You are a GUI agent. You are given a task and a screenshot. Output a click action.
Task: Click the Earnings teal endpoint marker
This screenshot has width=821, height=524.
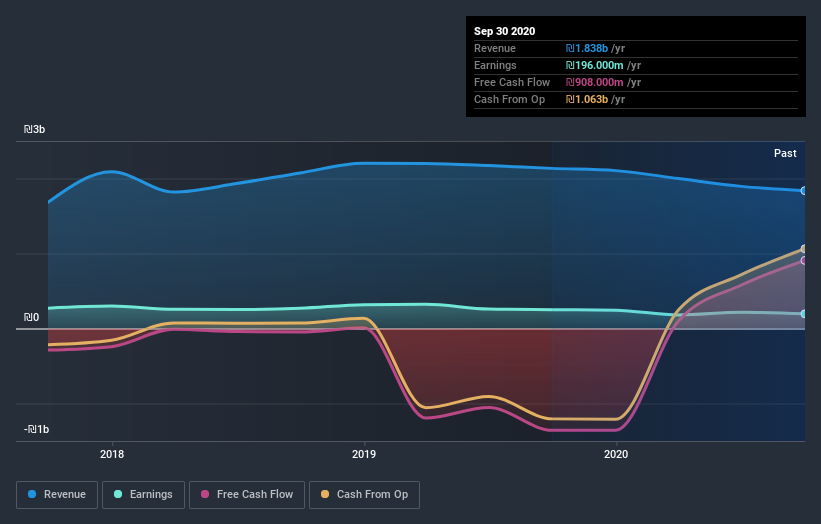[x=804, y=314]
